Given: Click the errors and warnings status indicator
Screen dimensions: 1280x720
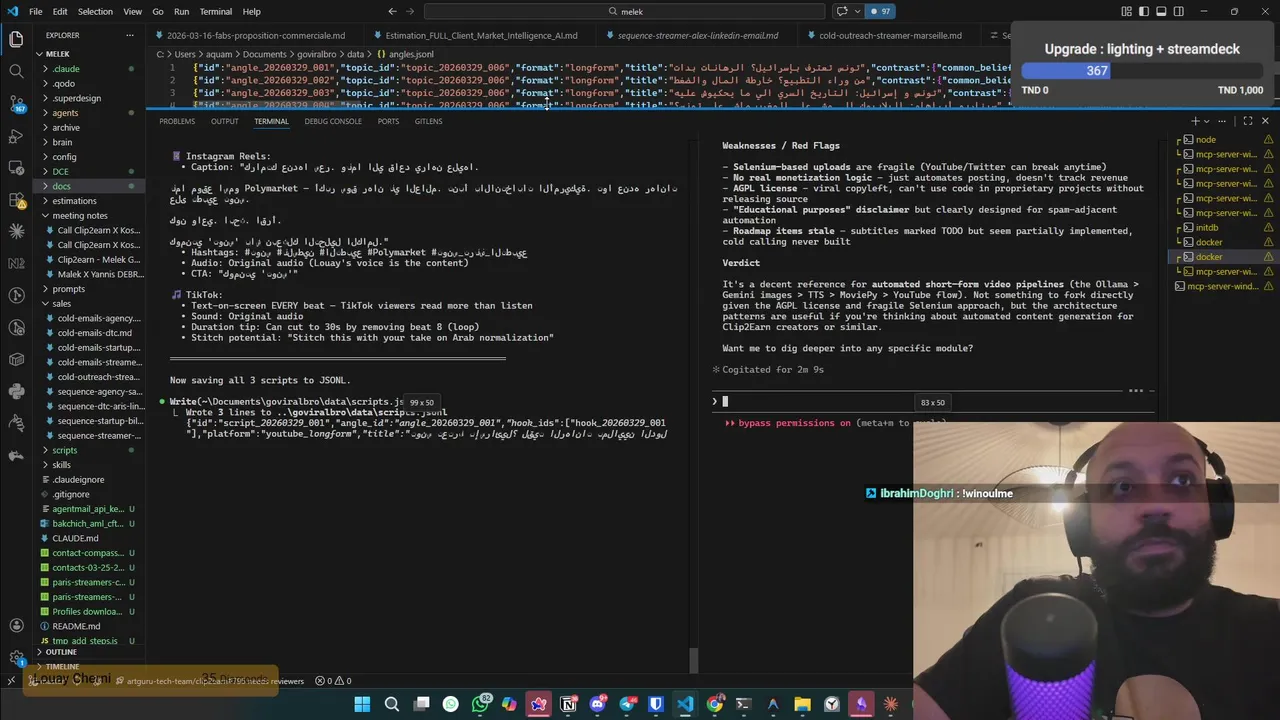Looking at the screenshot, I should pos(333,681).
